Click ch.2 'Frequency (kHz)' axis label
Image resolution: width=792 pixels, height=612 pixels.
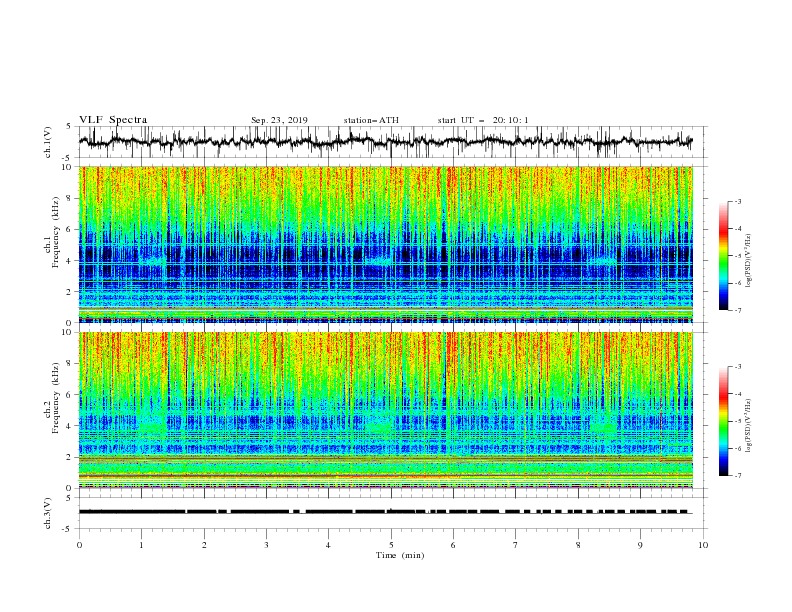pyautogui.click(x=56, y=398)
